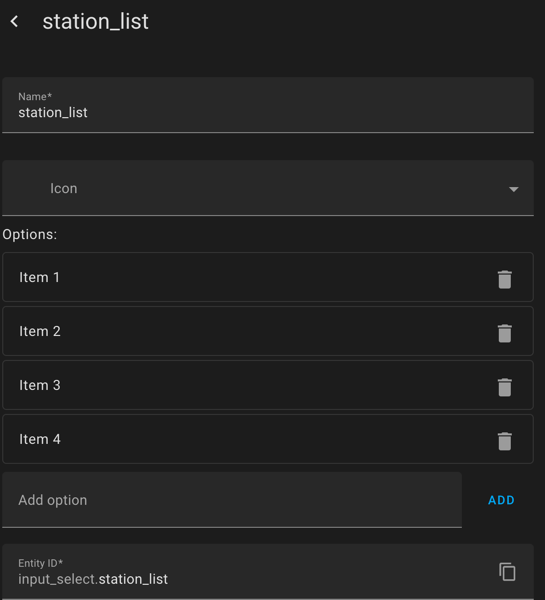
Task: Remove Item 4 using the trash icon
Action: click(504, 441)
